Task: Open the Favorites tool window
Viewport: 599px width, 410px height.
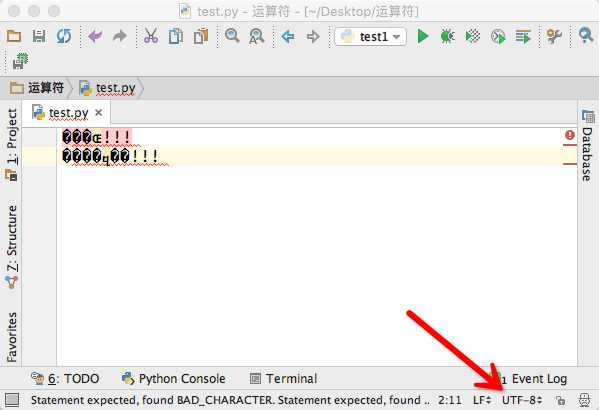Action: [12, 337]
